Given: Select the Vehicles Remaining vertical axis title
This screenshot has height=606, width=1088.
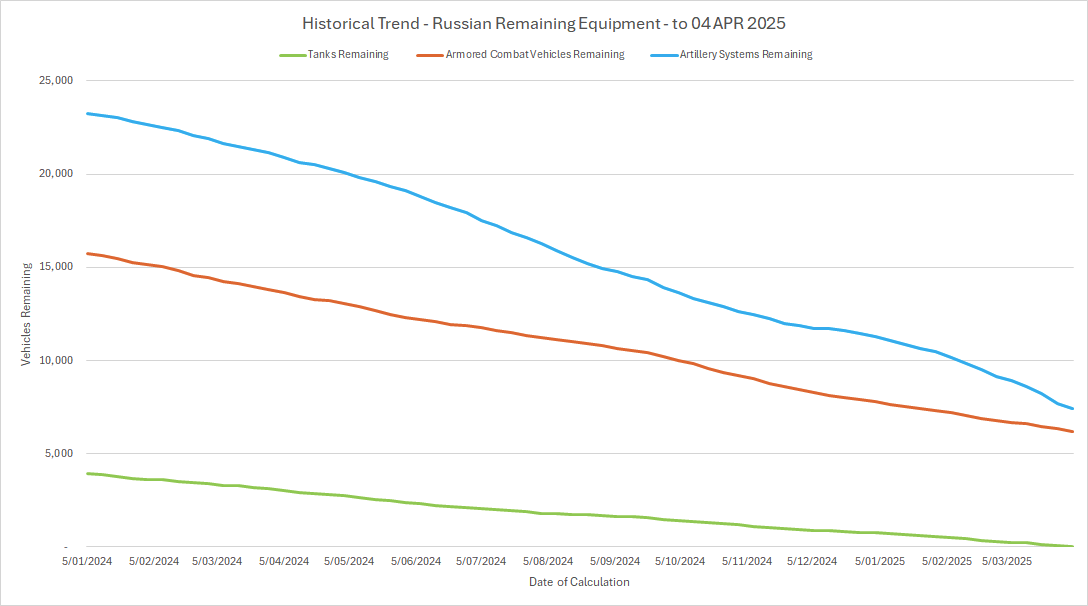Looking at the screenshot, I should click(27, 314).
